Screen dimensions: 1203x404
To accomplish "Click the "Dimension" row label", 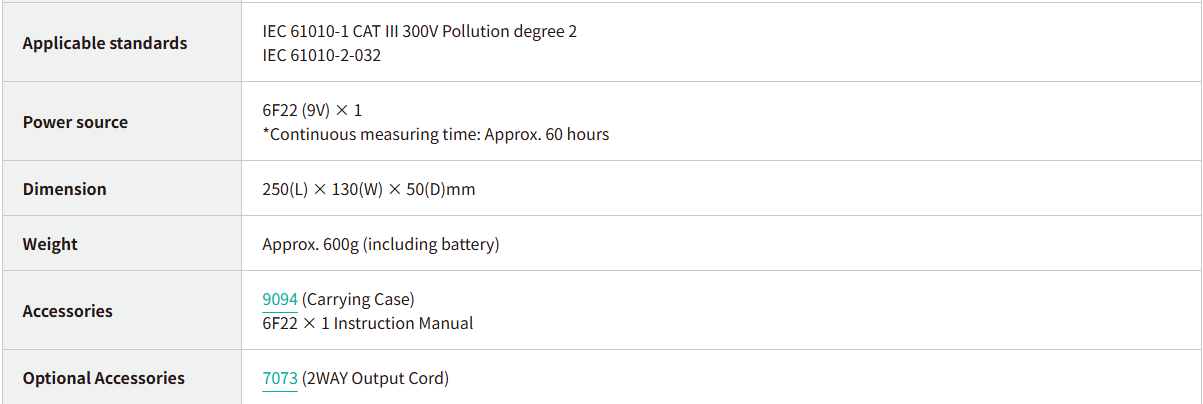I will pyautogui.click(x=64, y=189).
